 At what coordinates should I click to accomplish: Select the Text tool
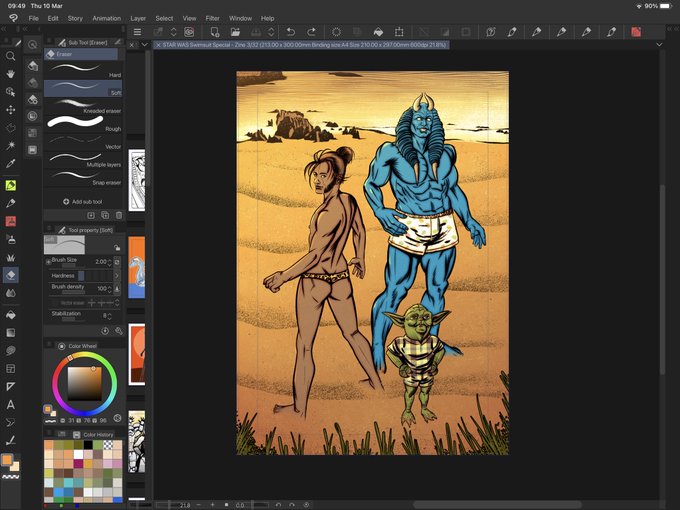coord(10,405)
